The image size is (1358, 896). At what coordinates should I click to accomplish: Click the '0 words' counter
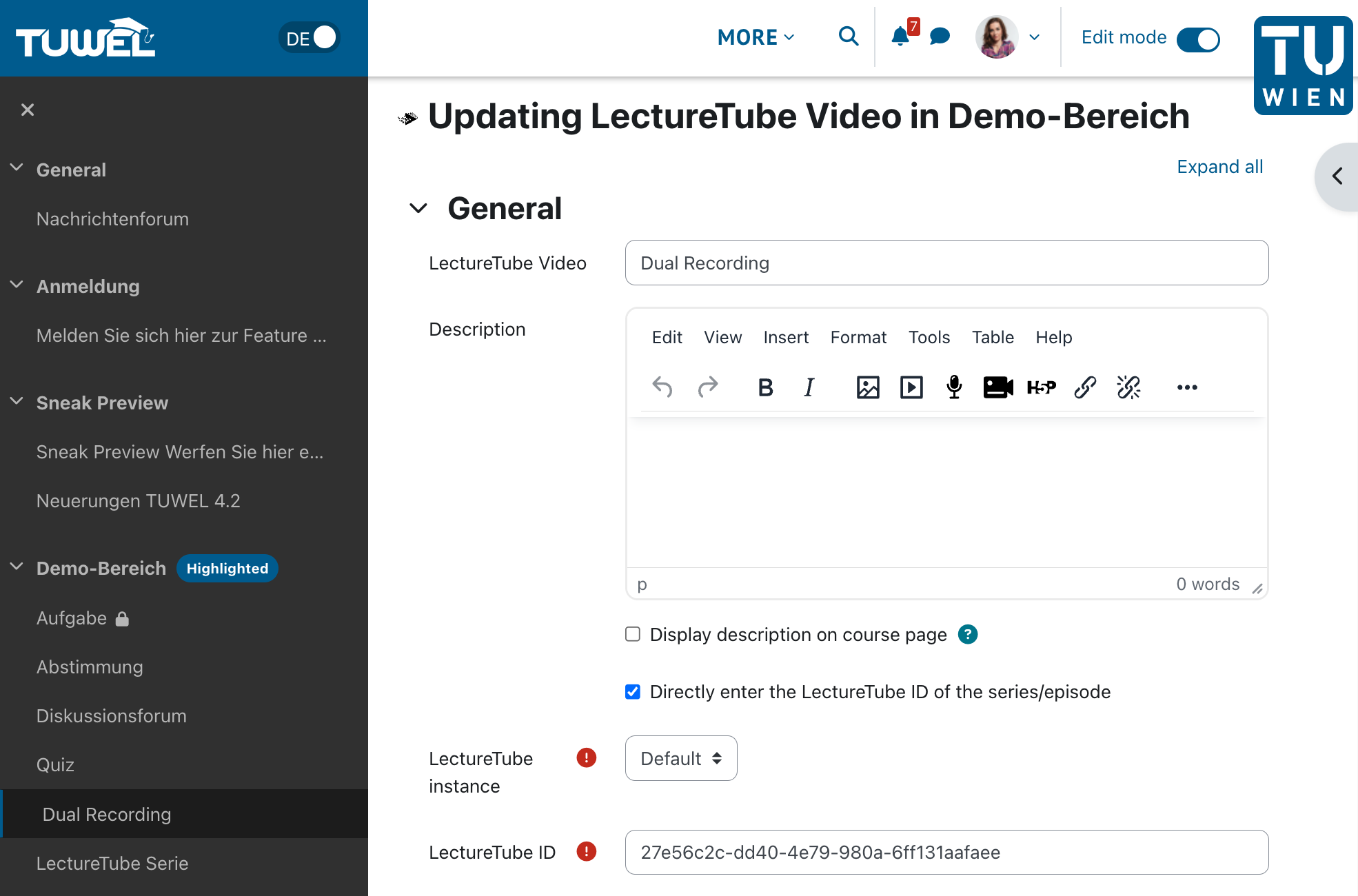[1208, 584]
